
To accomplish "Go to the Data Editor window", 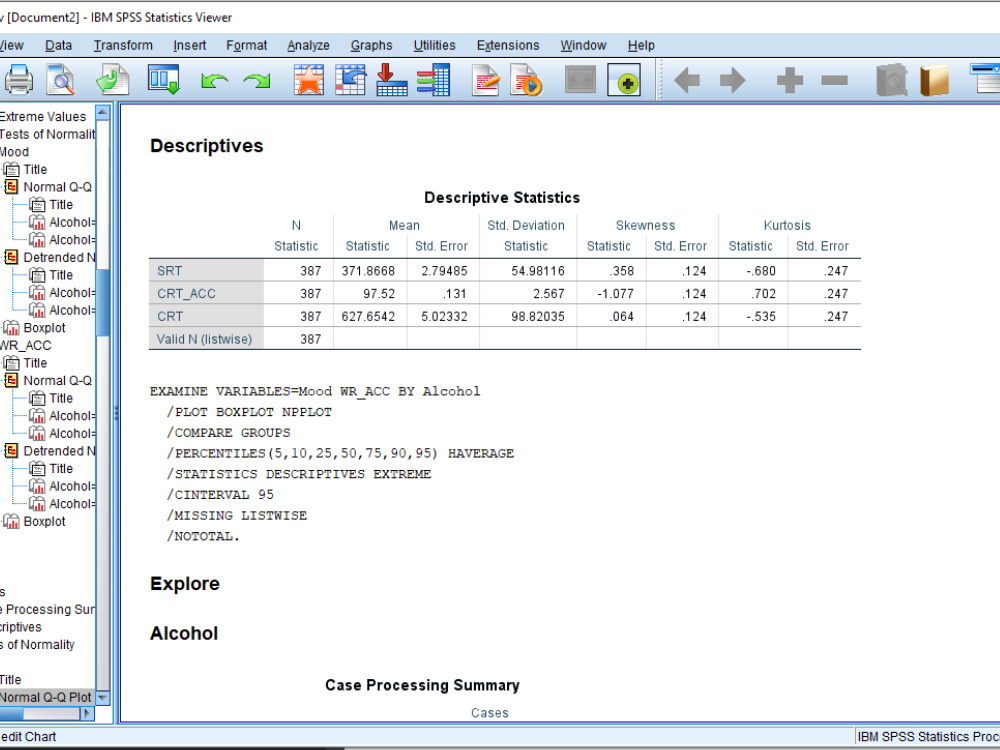I will [x=308, y=80].
